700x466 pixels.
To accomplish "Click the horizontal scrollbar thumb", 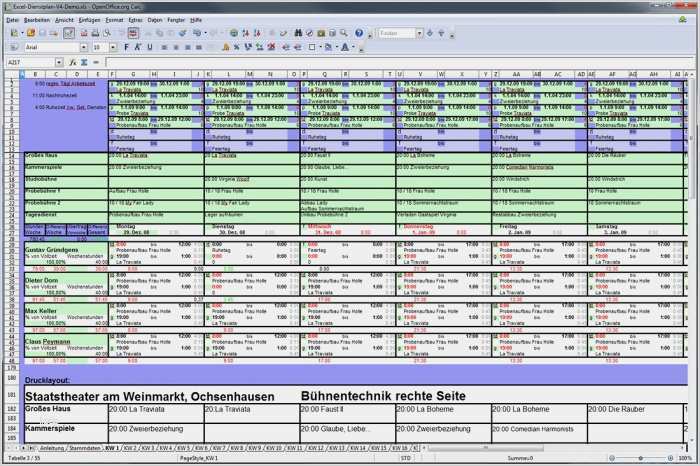I will (x=486, y=448).
